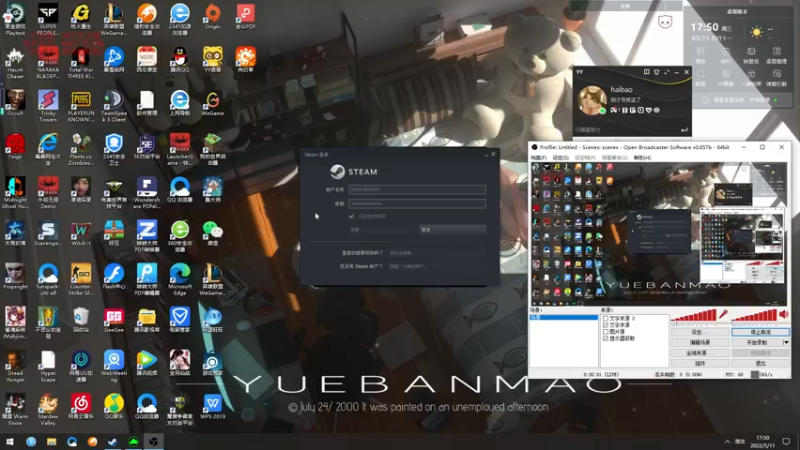Select the highlighted scene in OBS scene list
This screenshot has height=450, width=800.
[x=564, y=317]
